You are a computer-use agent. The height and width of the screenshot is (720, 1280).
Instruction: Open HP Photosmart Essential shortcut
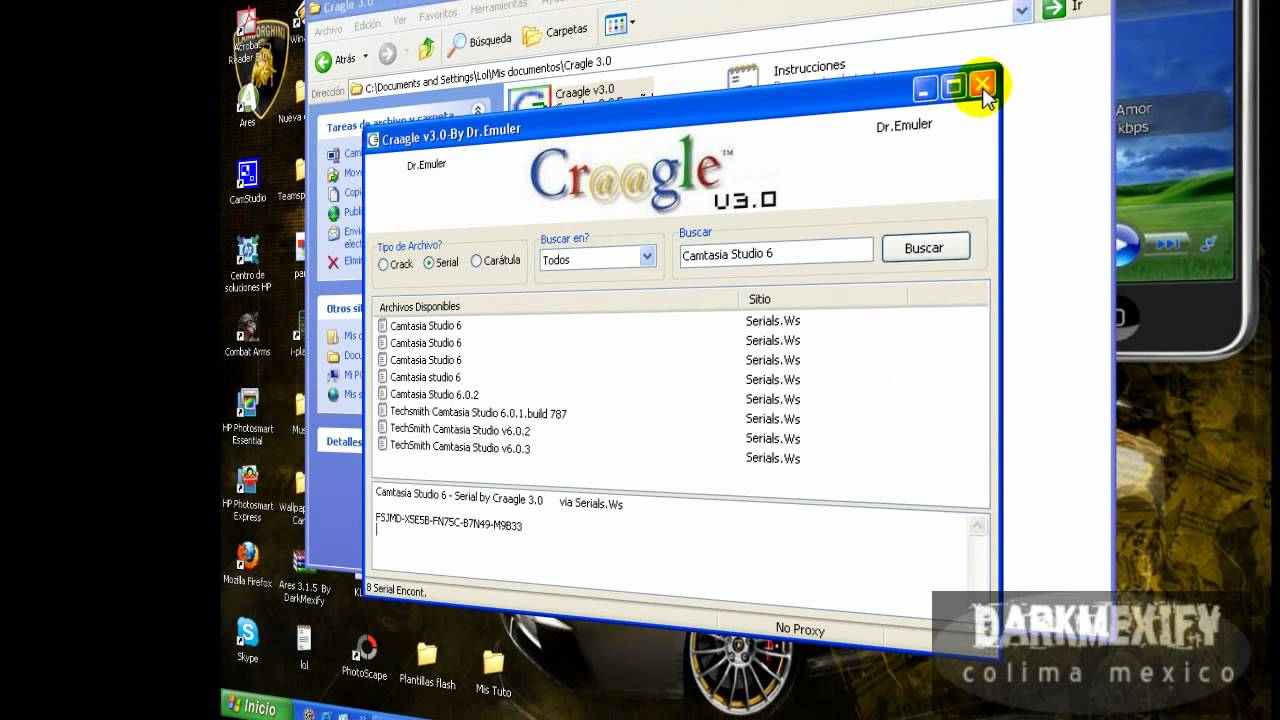pyautogui.click(x=247, y=417)
